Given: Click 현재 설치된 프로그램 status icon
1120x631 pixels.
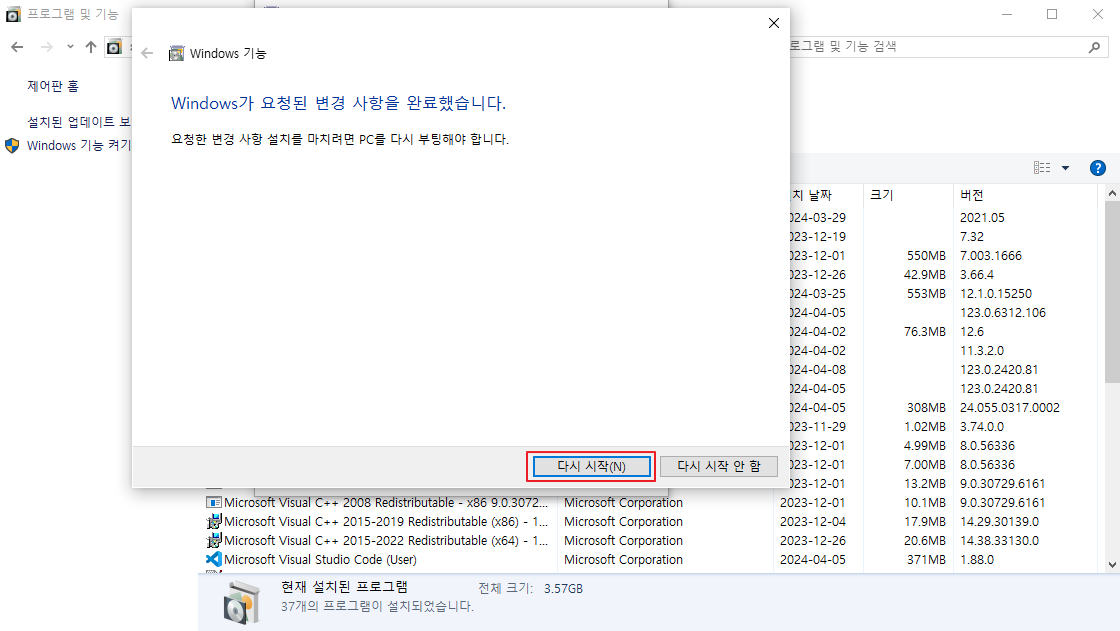Looking at the screenshot, I should coord(241,602).
